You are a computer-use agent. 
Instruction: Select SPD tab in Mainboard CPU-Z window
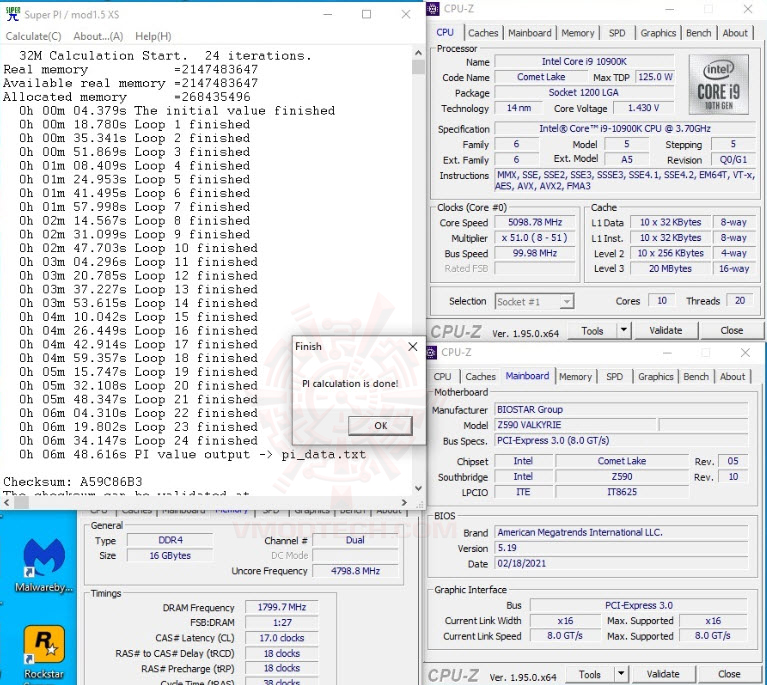[x=614, y=377]
